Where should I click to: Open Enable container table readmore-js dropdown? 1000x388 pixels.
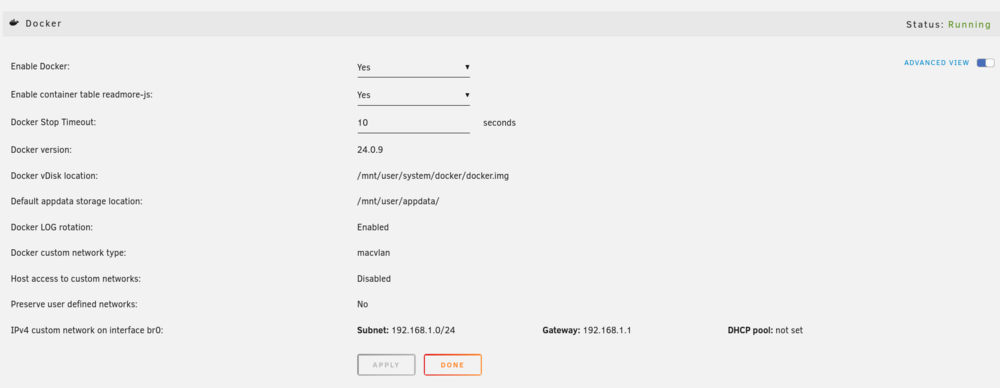413,95
